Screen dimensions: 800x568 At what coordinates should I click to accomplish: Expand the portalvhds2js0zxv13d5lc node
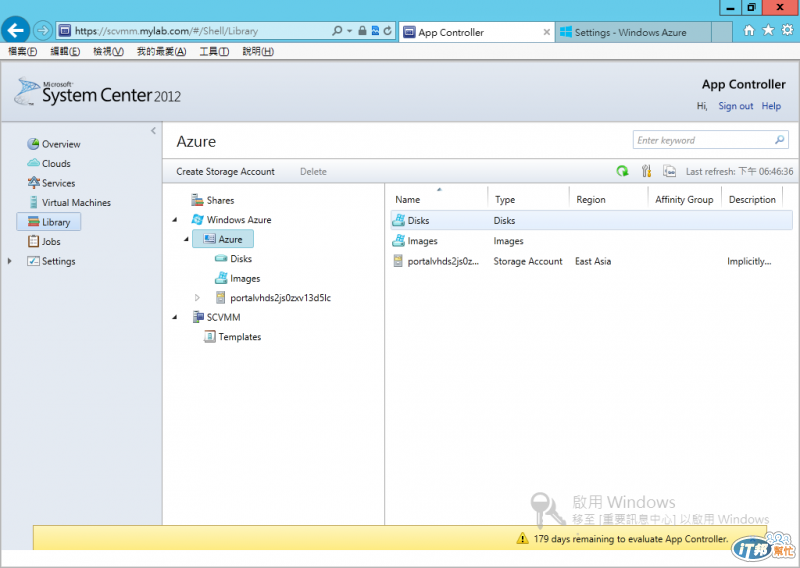(197, 298)
